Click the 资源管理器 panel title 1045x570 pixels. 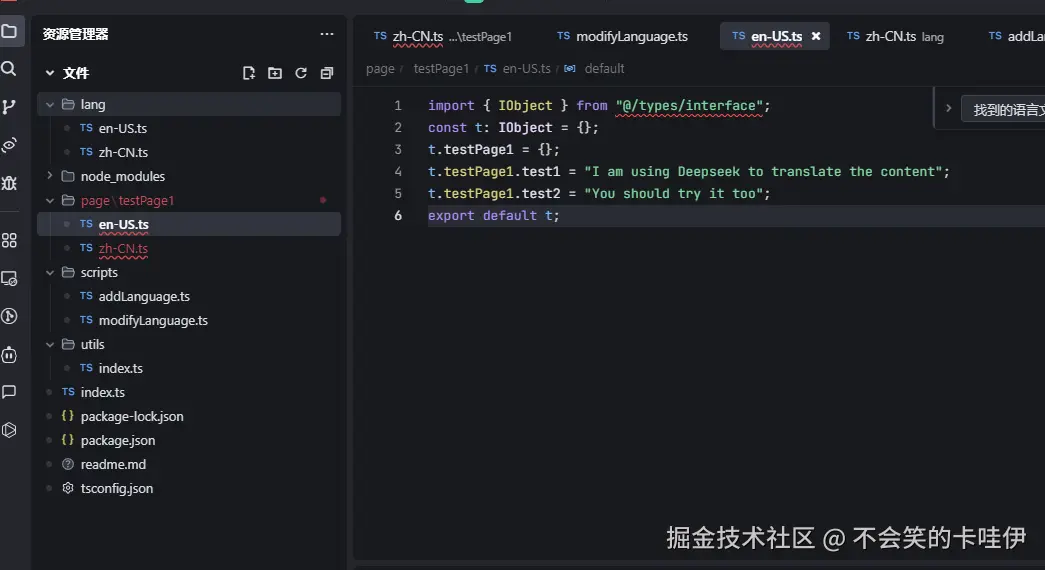click(x=75, y=34)
